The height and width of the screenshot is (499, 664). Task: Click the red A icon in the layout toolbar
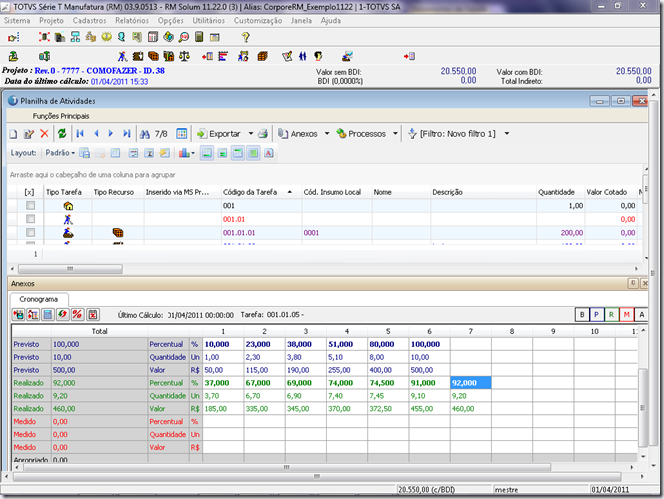[x=268, y=153]
